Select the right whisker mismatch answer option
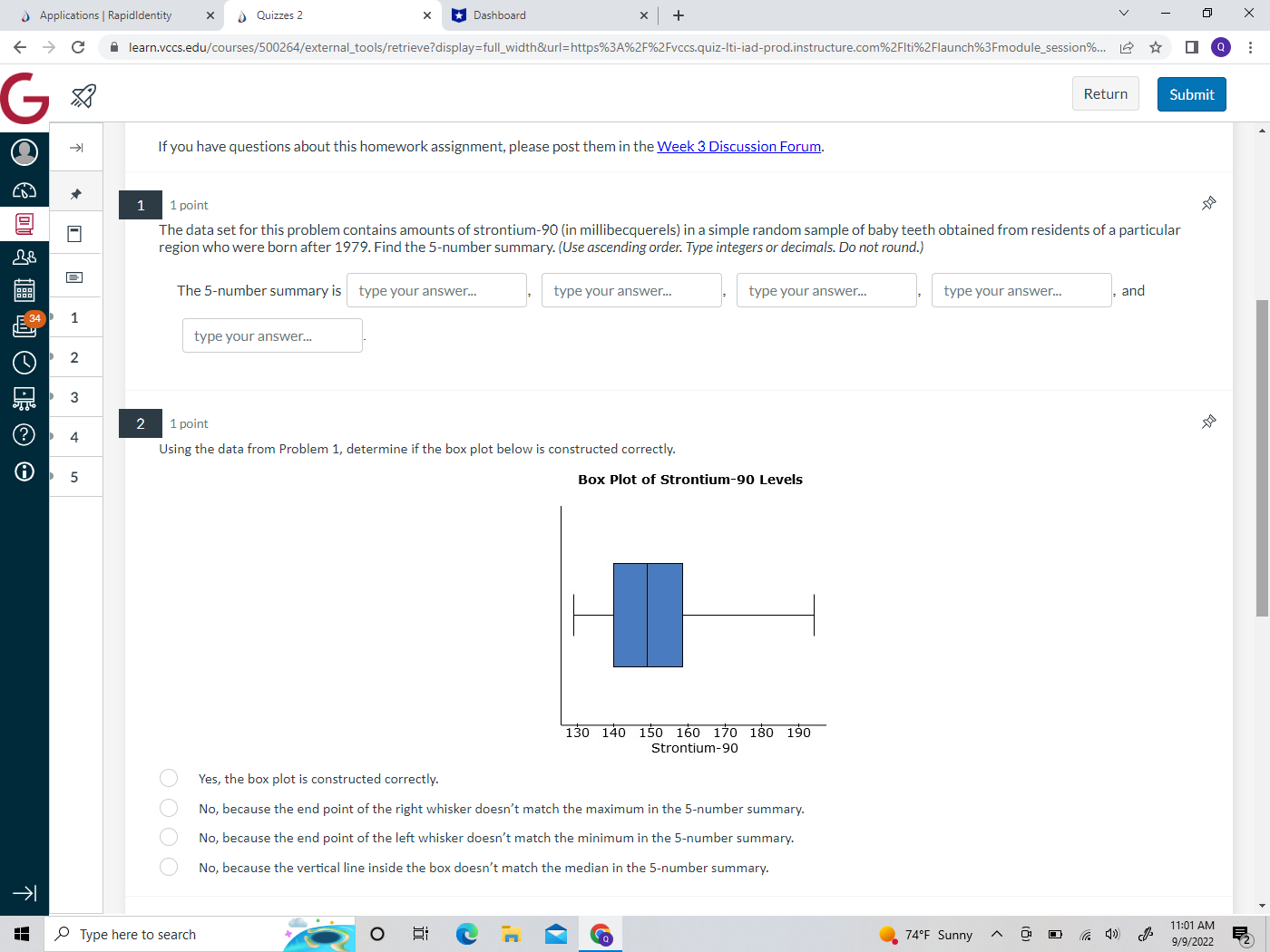Viewport: 1270px width, 952px height. [x=169, y=807]
